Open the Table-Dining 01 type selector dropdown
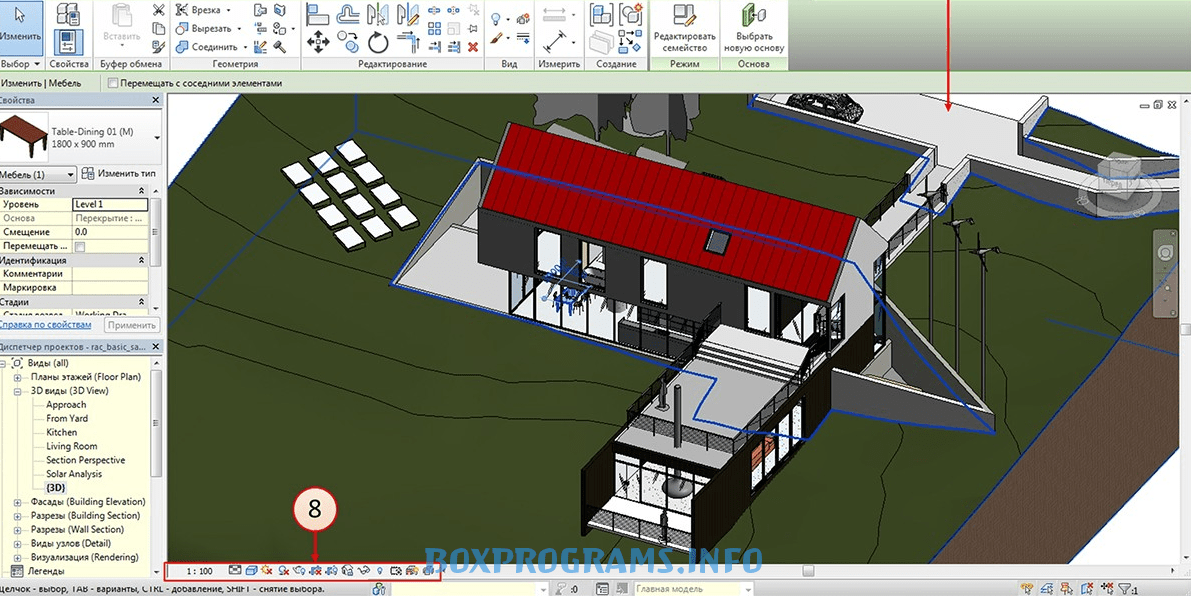Viewport: 1191px width, 596px height. [x=157, y=135]
